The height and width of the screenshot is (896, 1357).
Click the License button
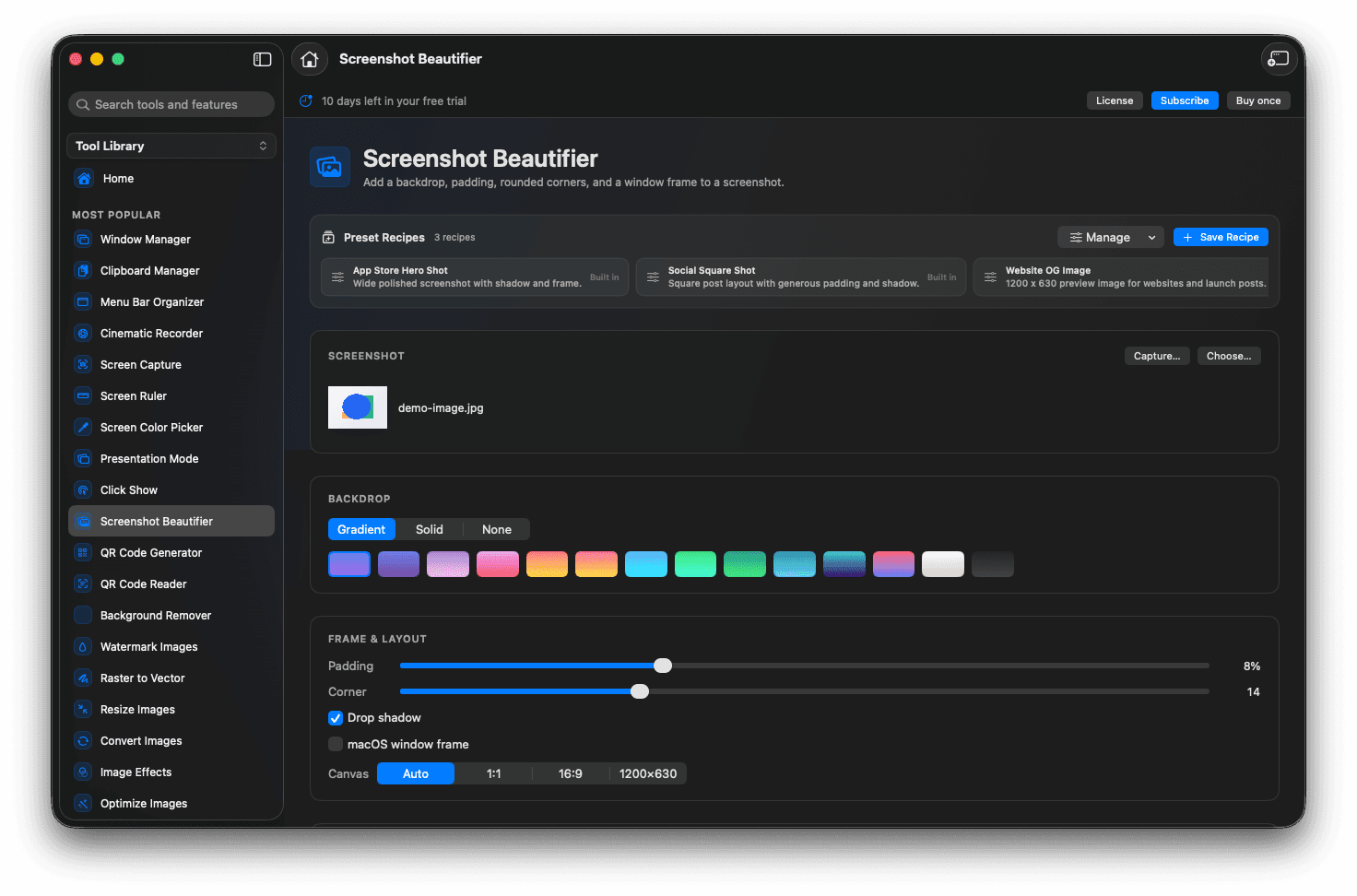pyautogui.click(x=1115, y=100)
